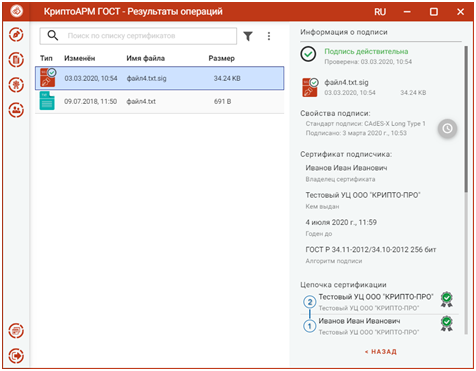Click the info panel vertical scrollbar
Viewport: 476px width, 371px height.
[x=466, y=119]
